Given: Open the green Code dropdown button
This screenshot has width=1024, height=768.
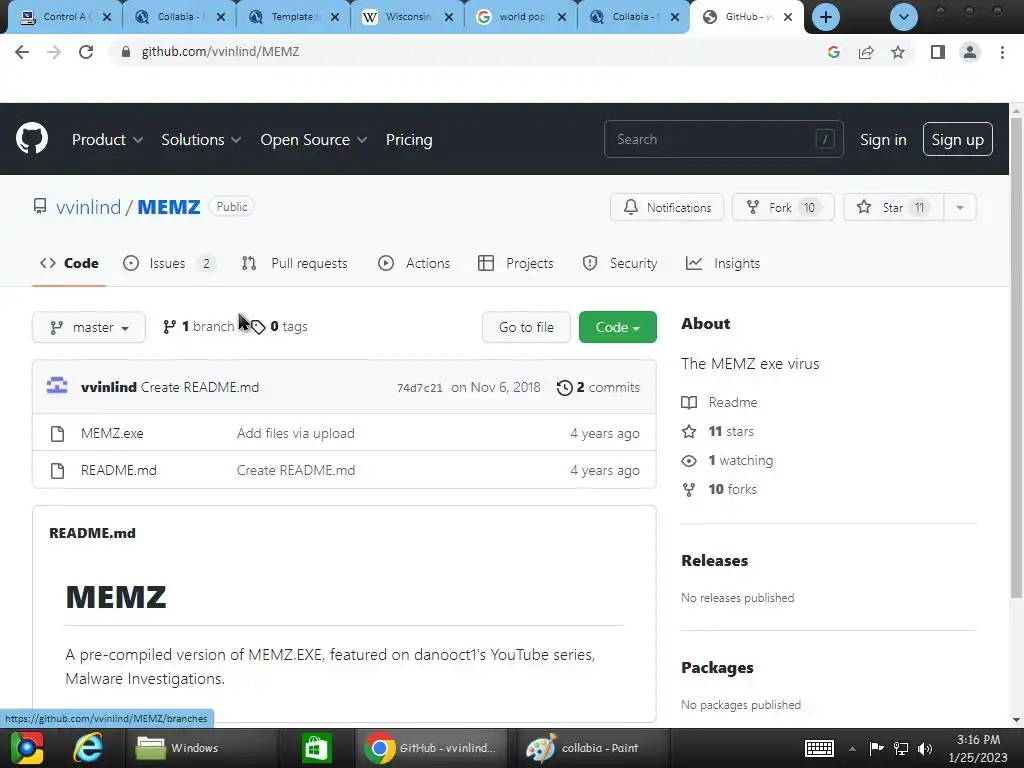Looking at the screenshot, I should [x=617, y=327].
